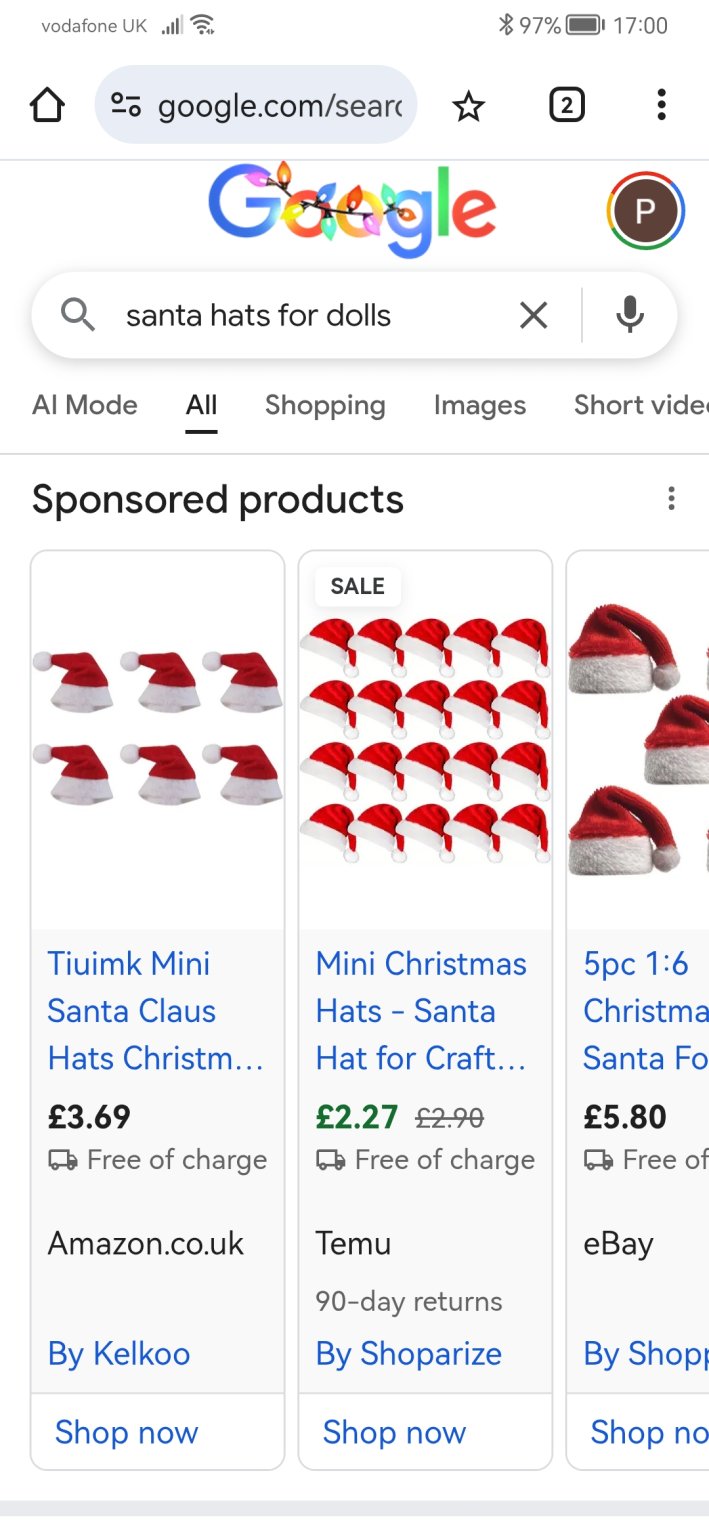Switch to the AI Mode tab

pos(85,405)
